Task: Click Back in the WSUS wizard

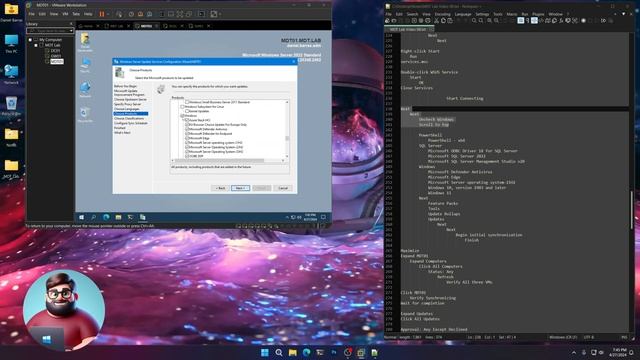Action: 220,188
